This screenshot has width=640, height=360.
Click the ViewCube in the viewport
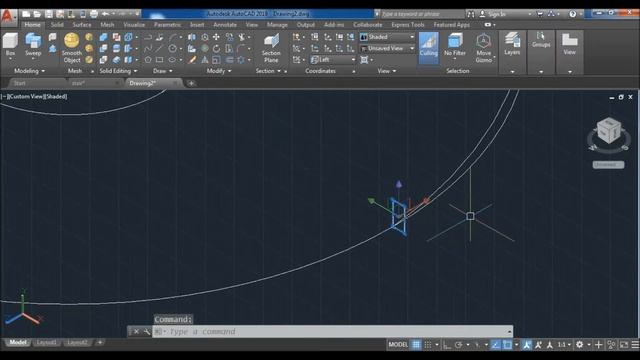click(x=609, y=131)
